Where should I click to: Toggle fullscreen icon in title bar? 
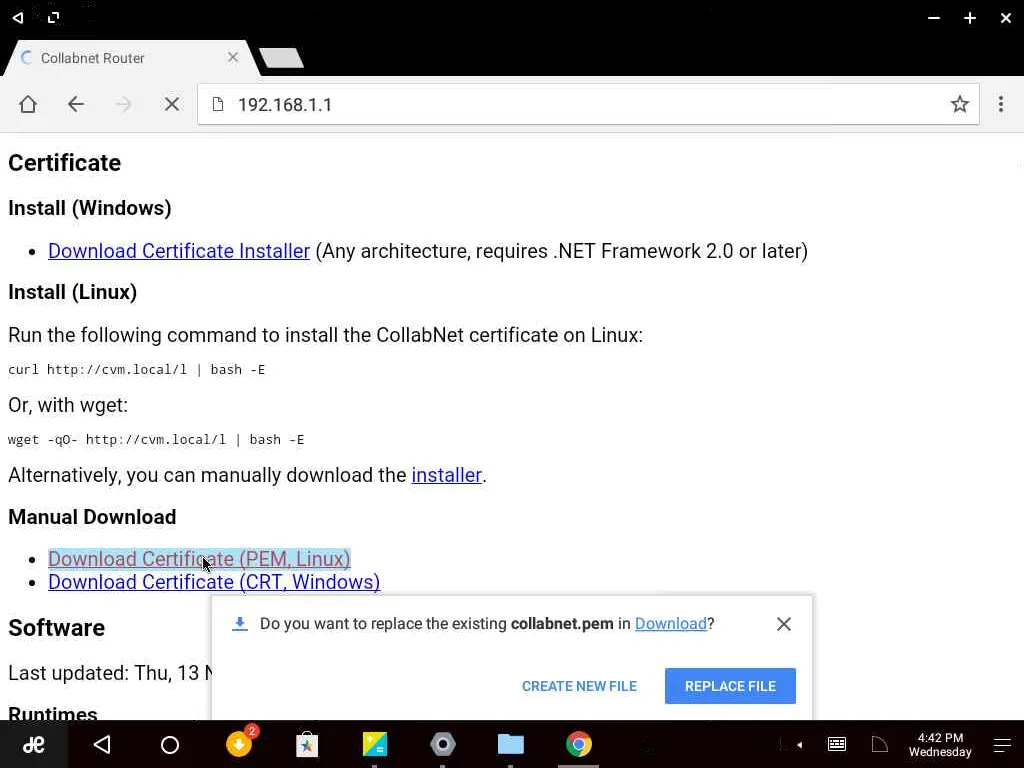pos(54,18)
